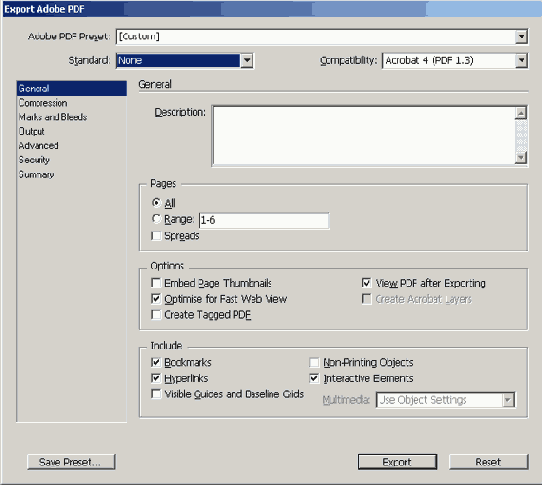Toggle Optimise for Fast Web View
Image resolution: width=542 pixels, height=485 pixels.
pos(156,299)
